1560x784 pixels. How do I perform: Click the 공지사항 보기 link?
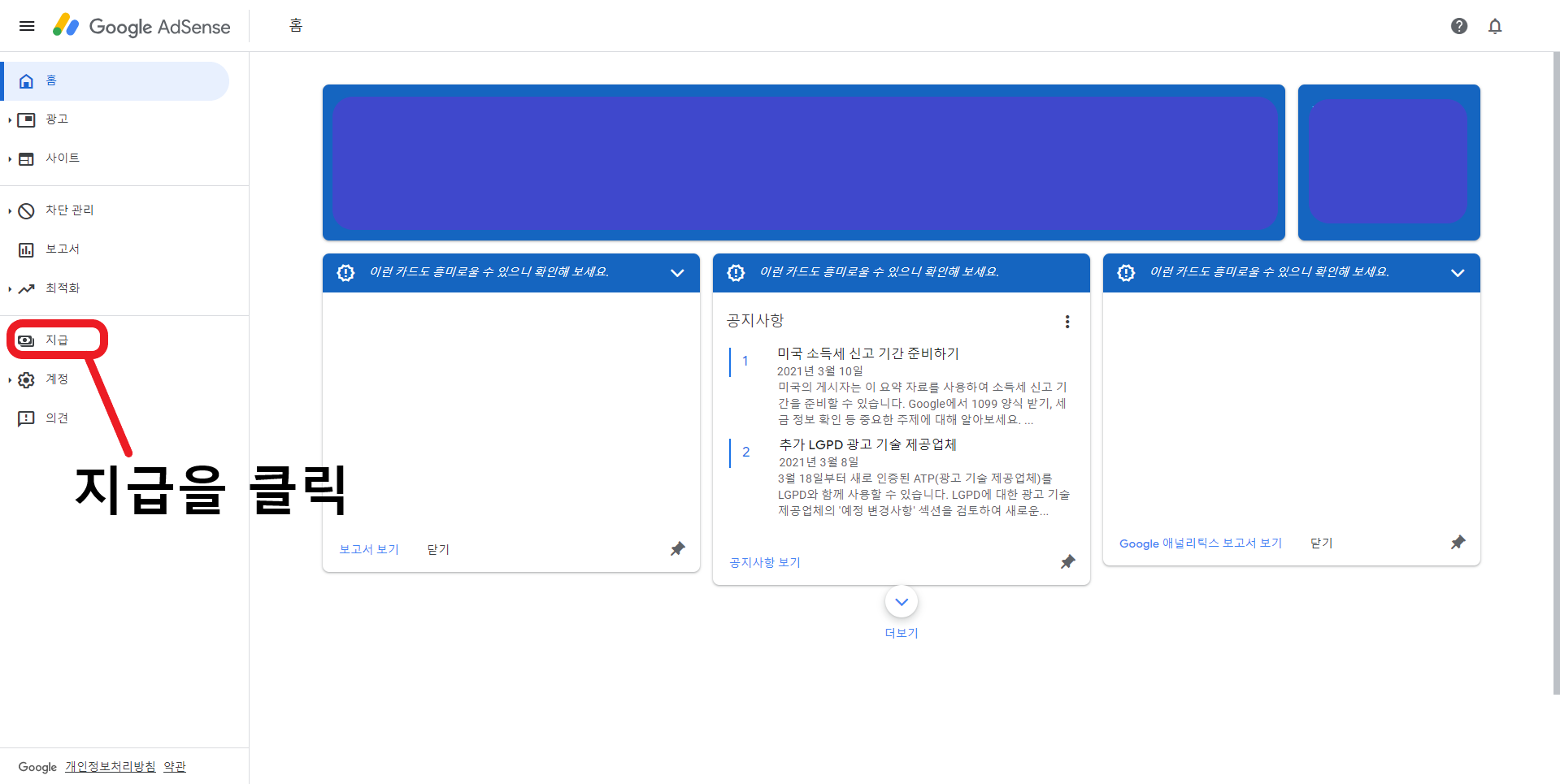765,562
